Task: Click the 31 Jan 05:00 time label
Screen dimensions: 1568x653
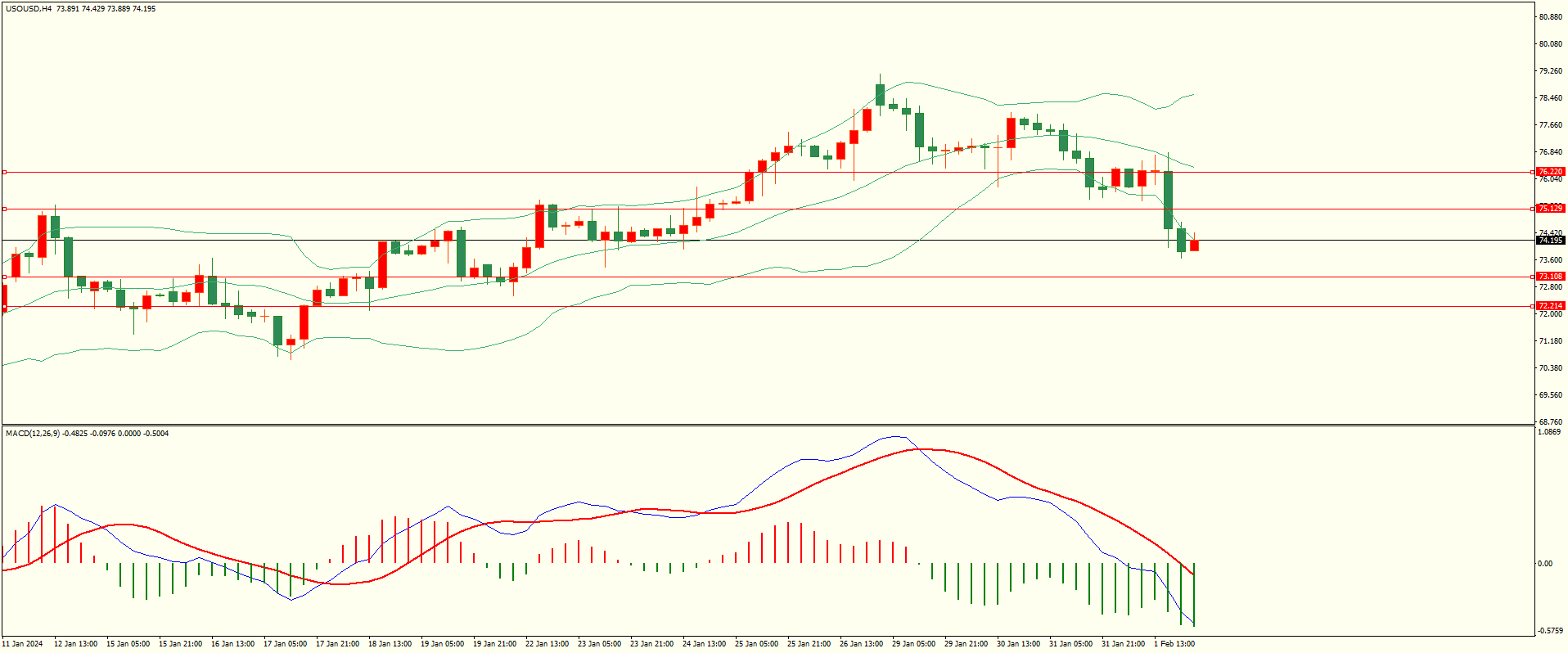Action: 1070,644
